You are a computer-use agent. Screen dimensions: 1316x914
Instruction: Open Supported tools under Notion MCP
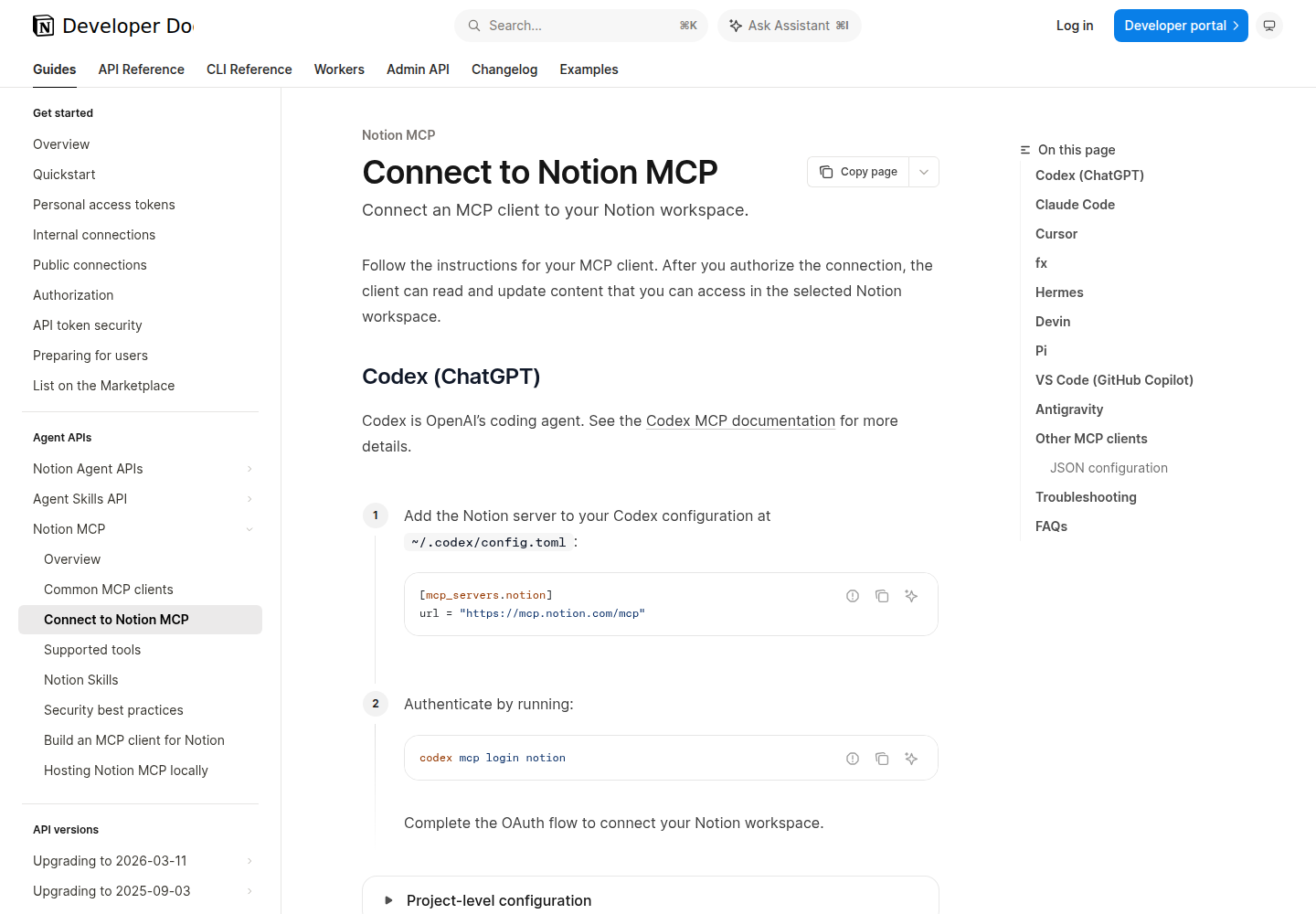[x=92, y=650]
